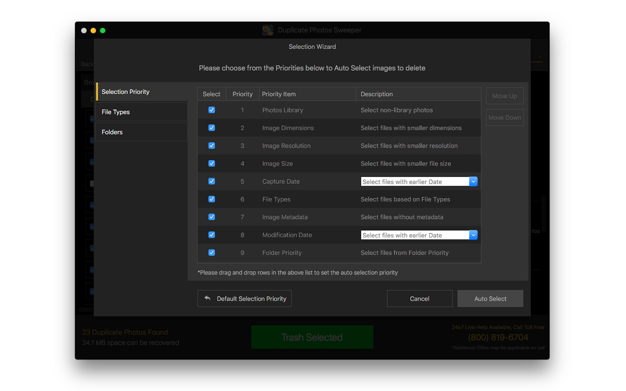Toggle the File Types row checkbox

pyautogui.click(x=212, y=199)
